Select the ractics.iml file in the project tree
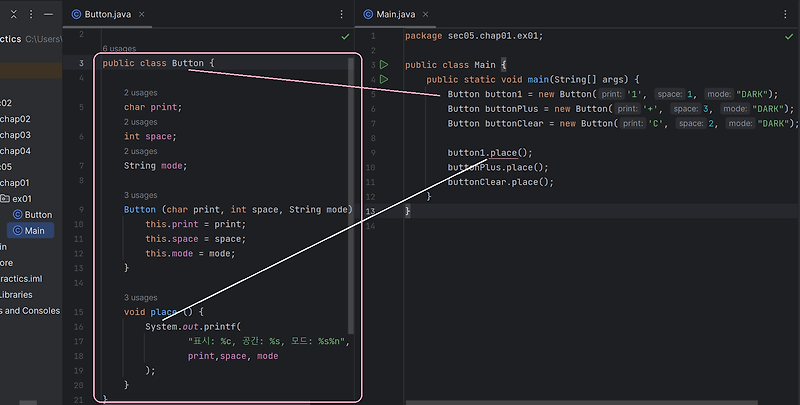Screen dimensions: 800x405 click(x=21, y=279)
